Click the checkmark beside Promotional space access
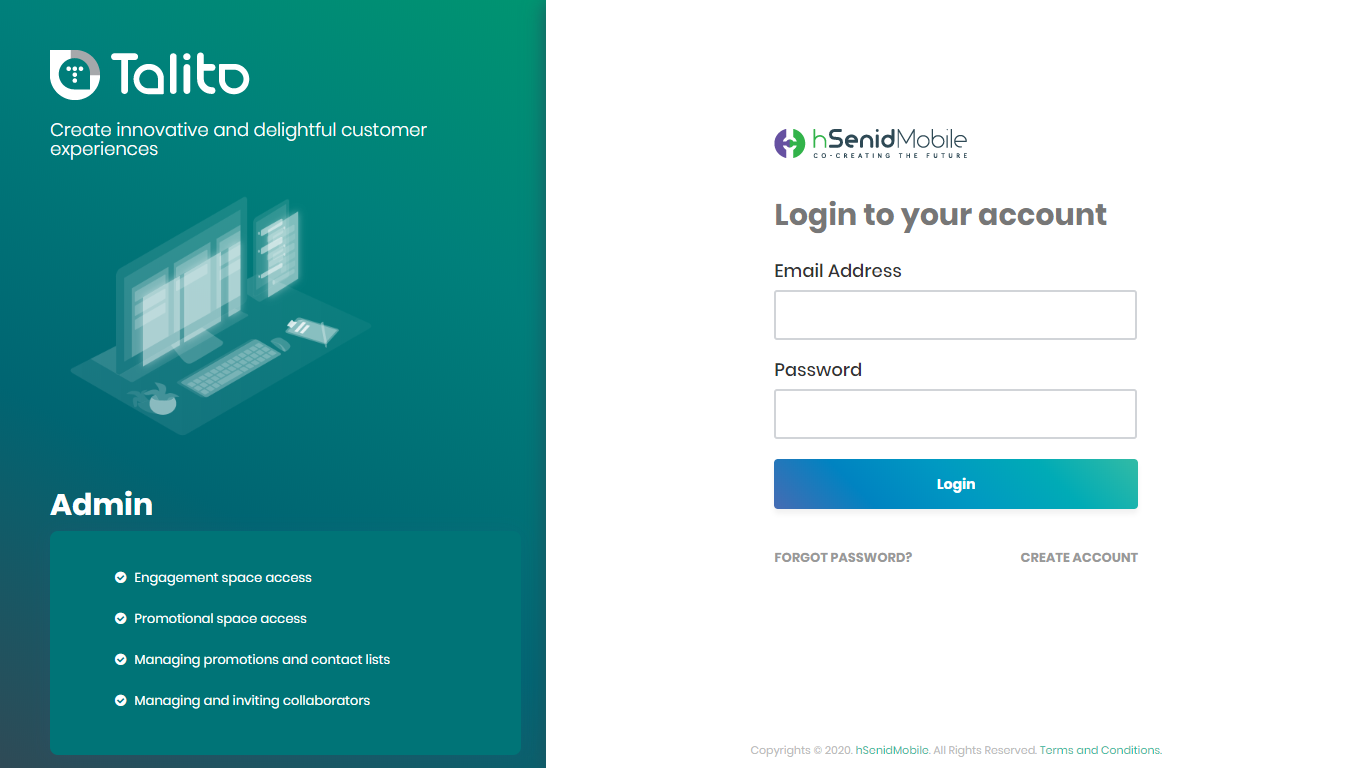Viewport: 1366px width, 768px height. 121,619
